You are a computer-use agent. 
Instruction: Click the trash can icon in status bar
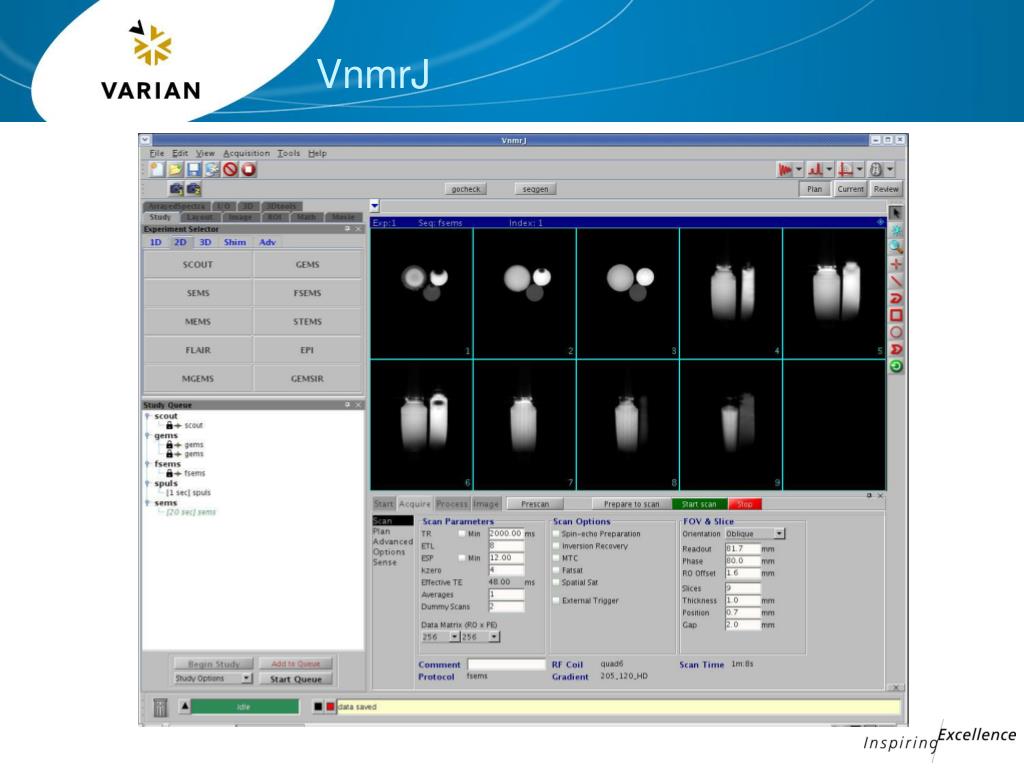click(160, 707)
